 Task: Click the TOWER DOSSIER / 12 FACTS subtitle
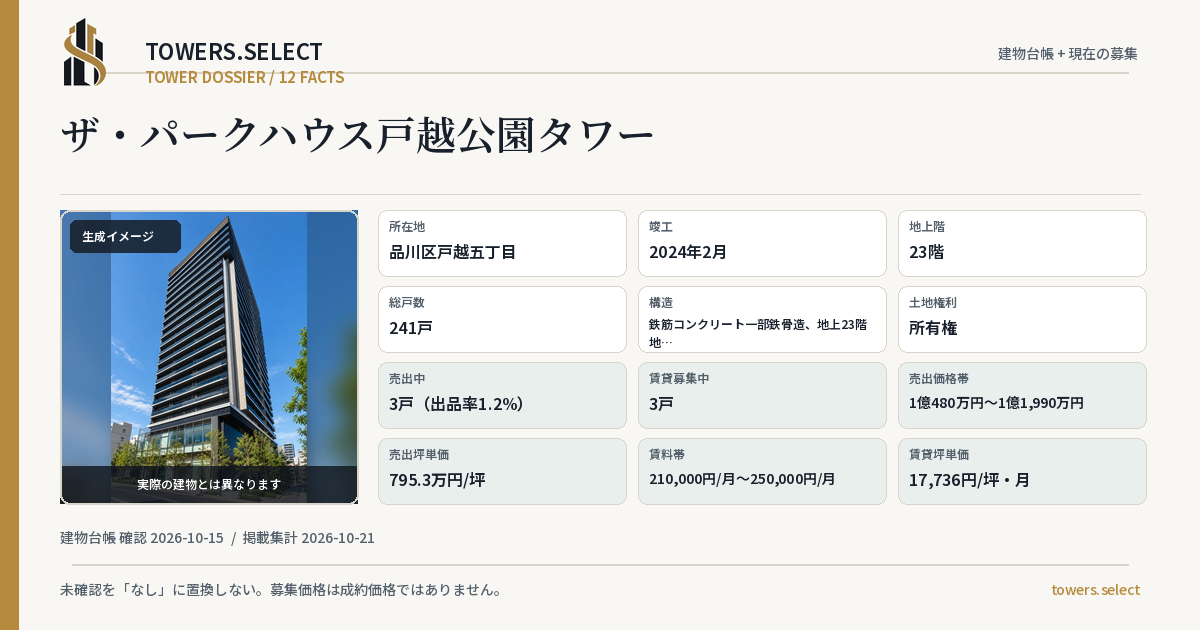[245, 77]
